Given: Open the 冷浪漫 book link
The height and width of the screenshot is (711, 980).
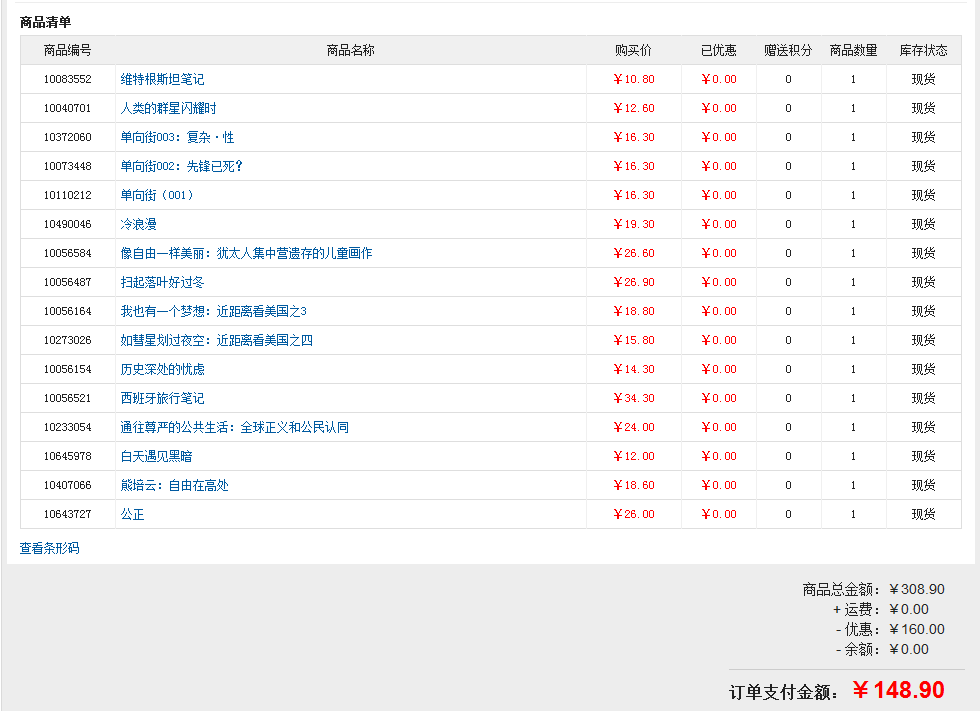Looking at the screenshot, I should (x=138, y=224).
